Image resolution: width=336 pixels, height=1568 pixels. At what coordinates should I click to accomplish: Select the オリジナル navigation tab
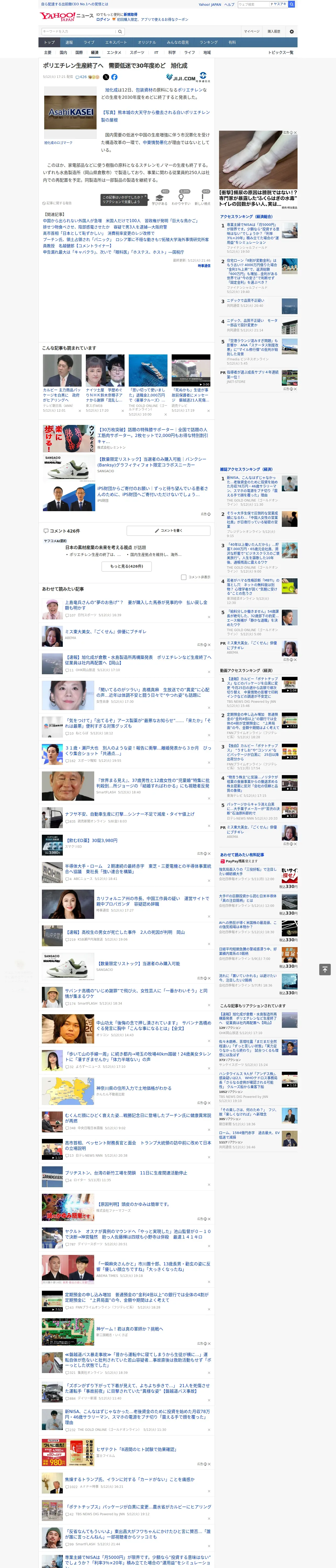[x=147, y=43]
